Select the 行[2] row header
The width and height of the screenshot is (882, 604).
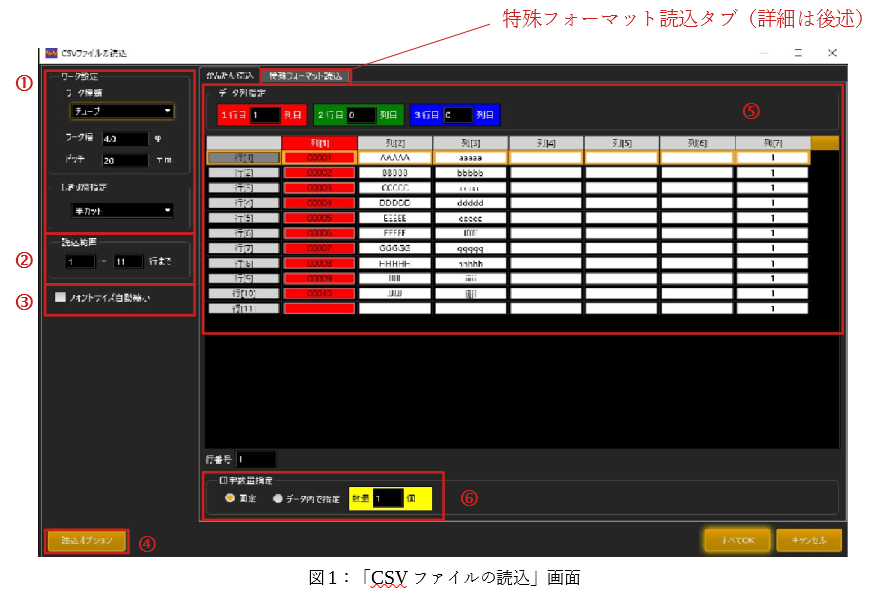(244, 173)
